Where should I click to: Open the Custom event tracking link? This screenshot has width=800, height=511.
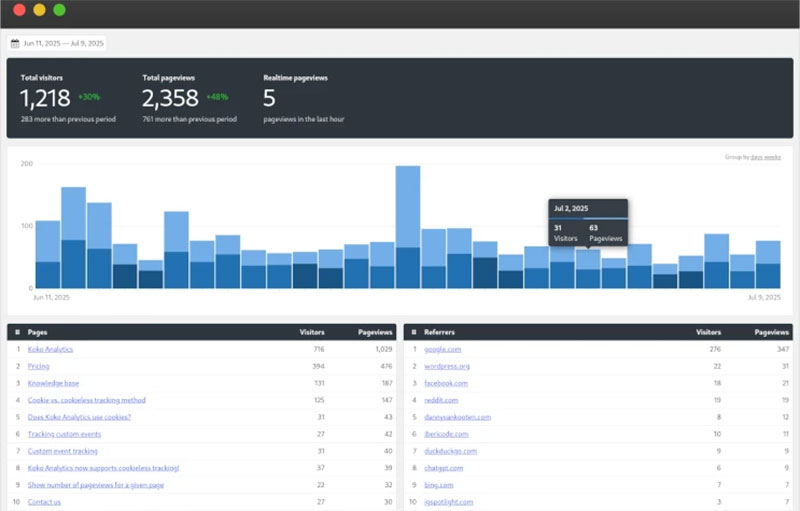click(62, 451)
